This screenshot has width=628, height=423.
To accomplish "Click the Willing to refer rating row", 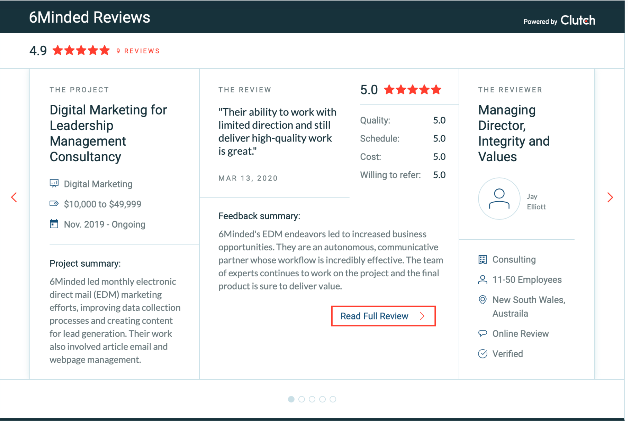I will pyautogui.click(x=403, y=175).
